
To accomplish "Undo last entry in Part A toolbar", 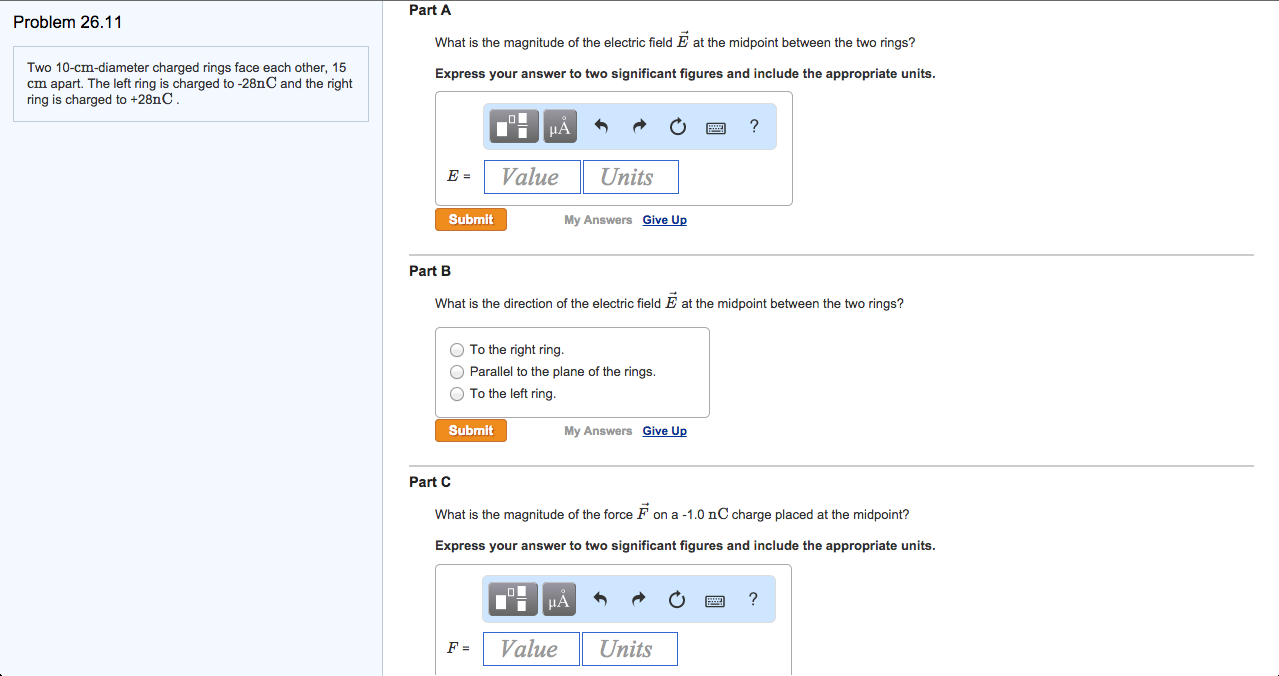I will tap(601, 126).
